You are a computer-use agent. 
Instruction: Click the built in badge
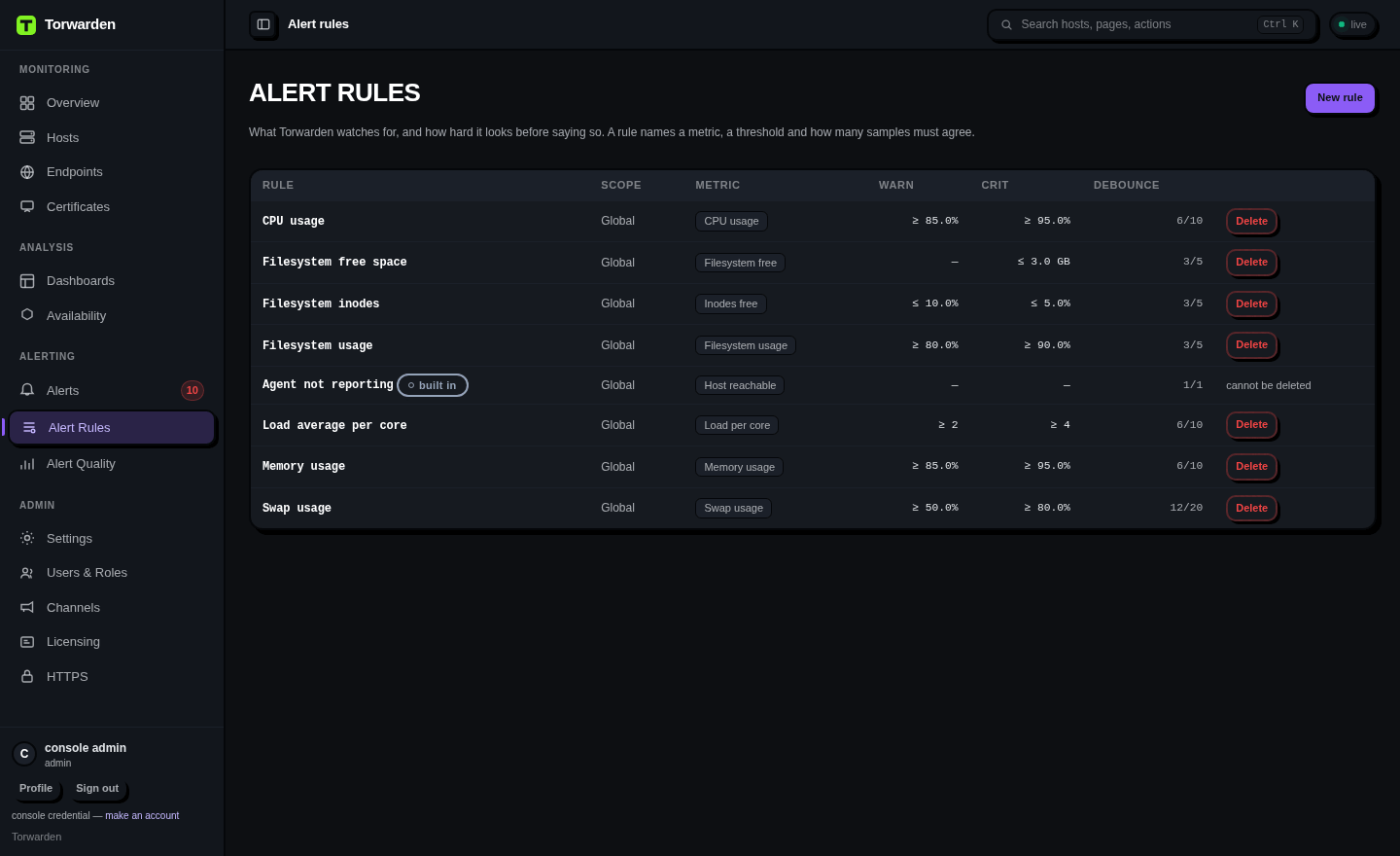point(433,386)
